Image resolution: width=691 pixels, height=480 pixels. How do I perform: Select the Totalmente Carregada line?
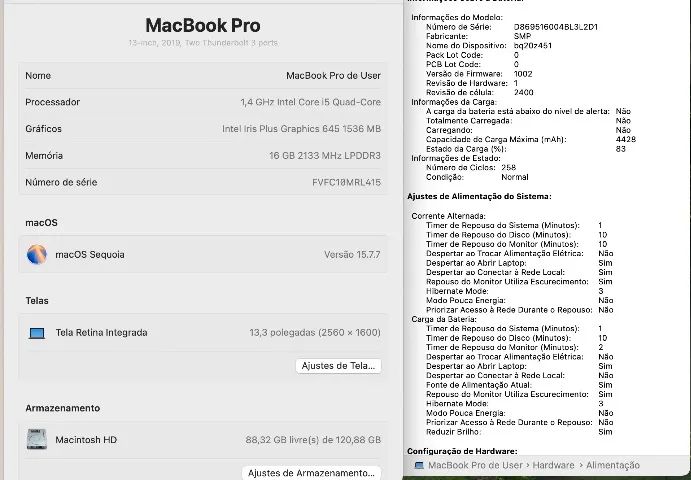[528, 120]
